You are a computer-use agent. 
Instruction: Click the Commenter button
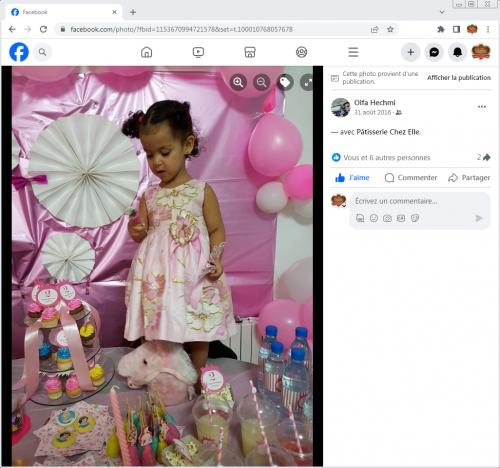[x=411, y=178]
